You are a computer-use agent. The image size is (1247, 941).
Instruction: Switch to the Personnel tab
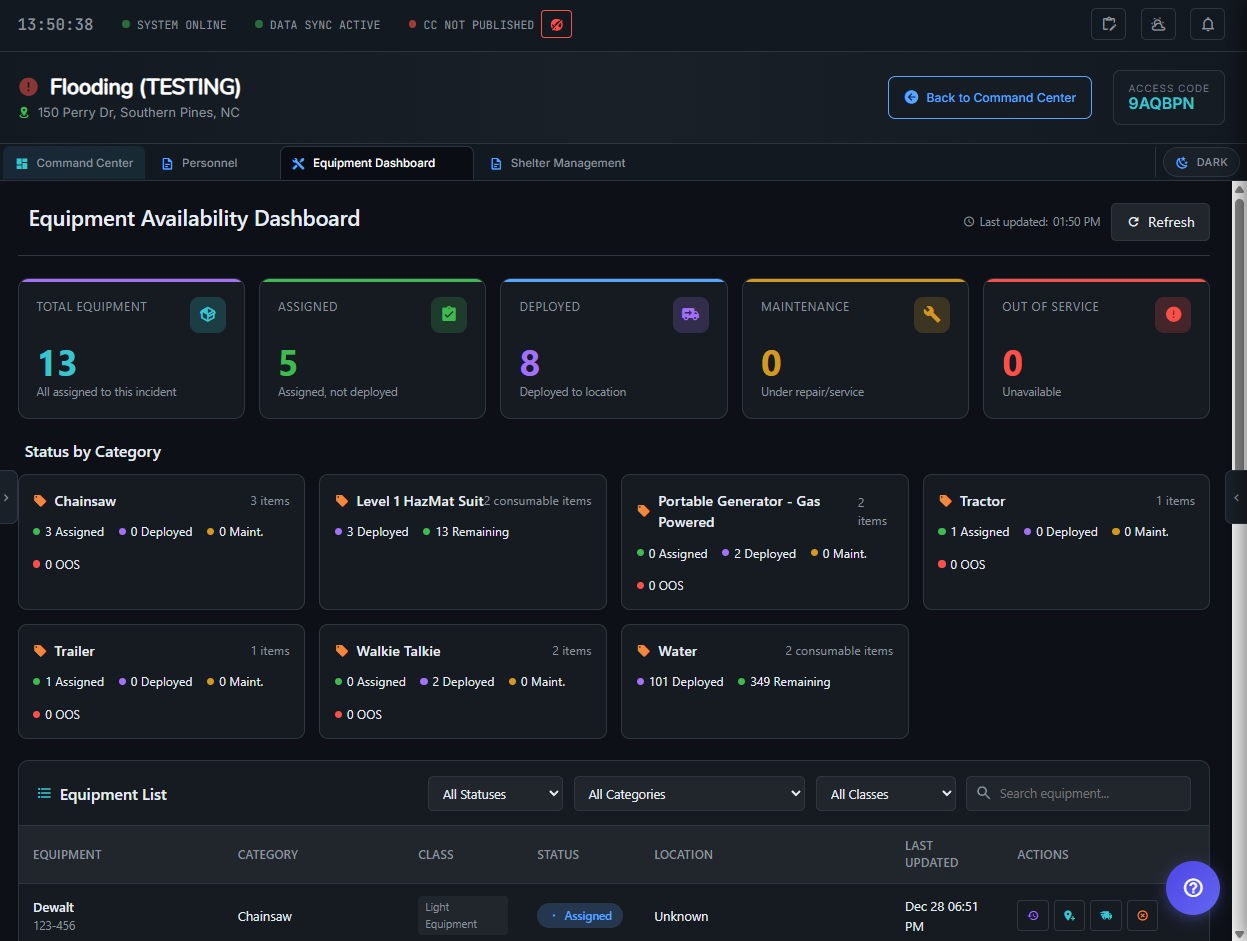coord(198,162)
